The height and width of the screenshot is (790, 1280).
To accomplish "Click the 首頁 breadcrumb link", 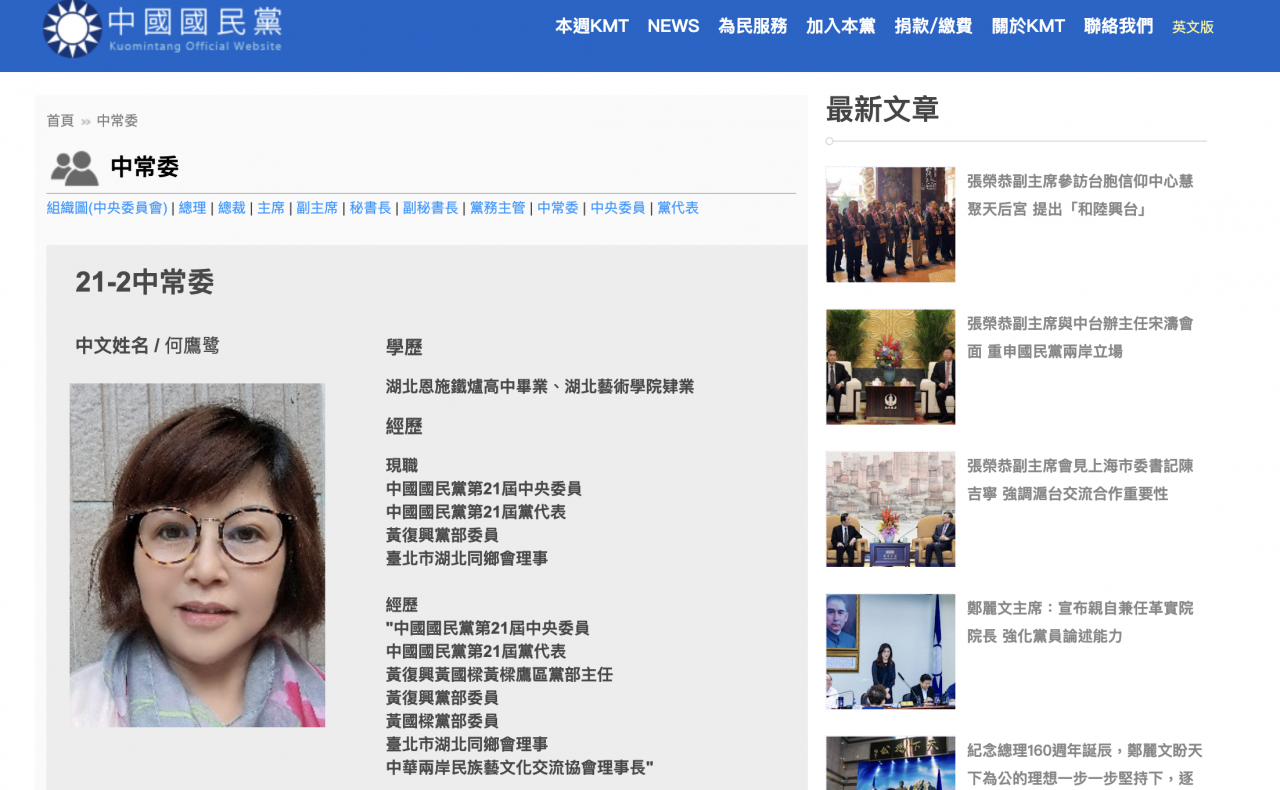I will coord(60,121).
